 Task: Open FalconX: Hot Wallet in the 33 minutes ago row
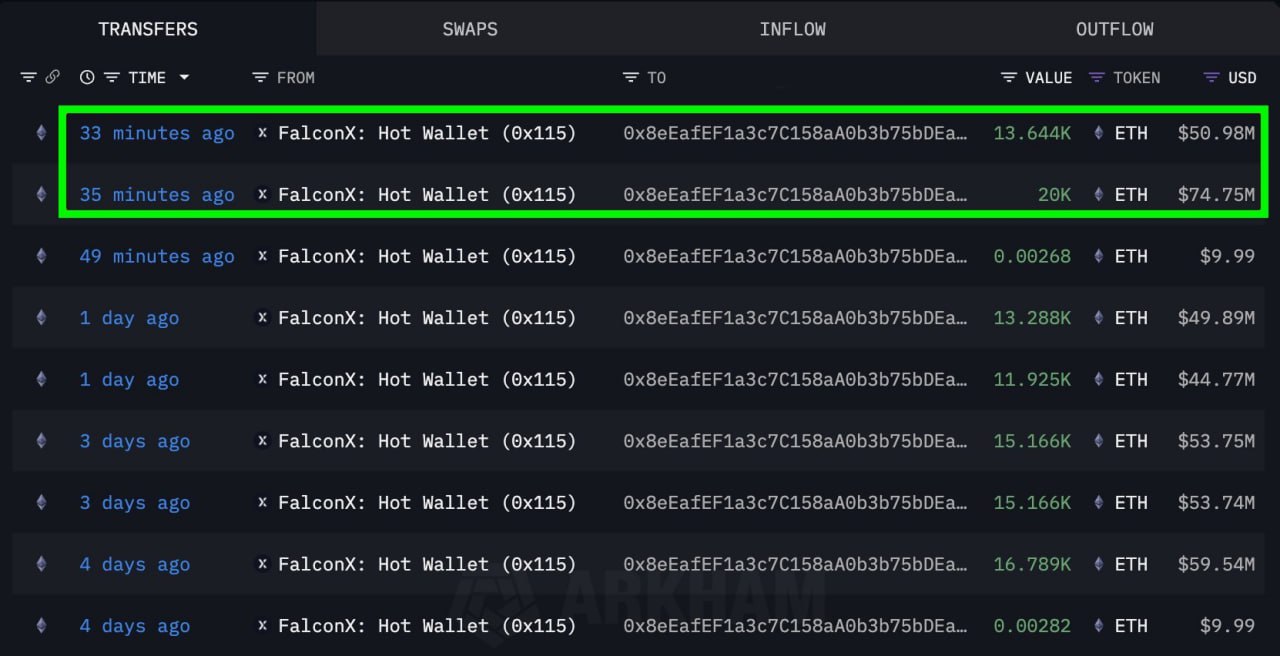[427, 133]
